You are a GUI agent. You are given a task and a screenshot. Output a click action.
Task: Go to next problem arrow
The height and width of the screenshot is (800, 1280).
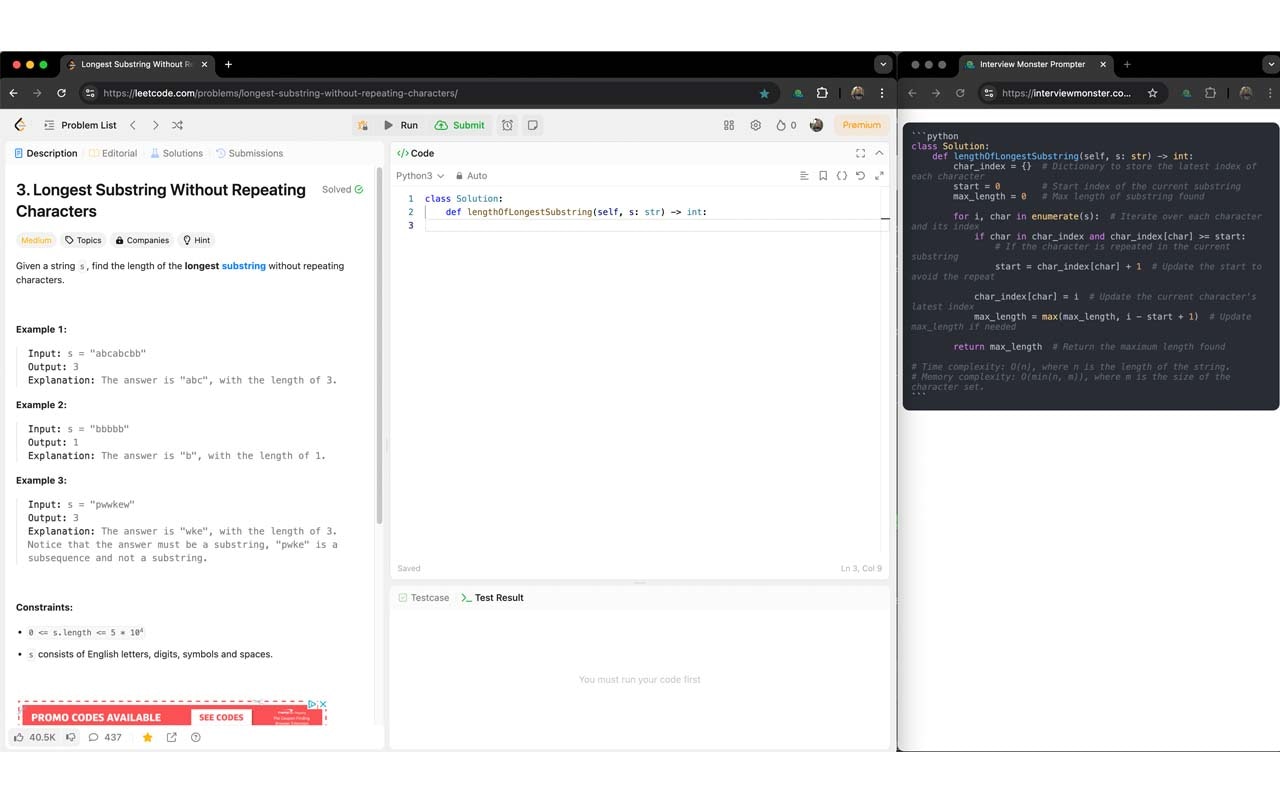tap(155, 125)
